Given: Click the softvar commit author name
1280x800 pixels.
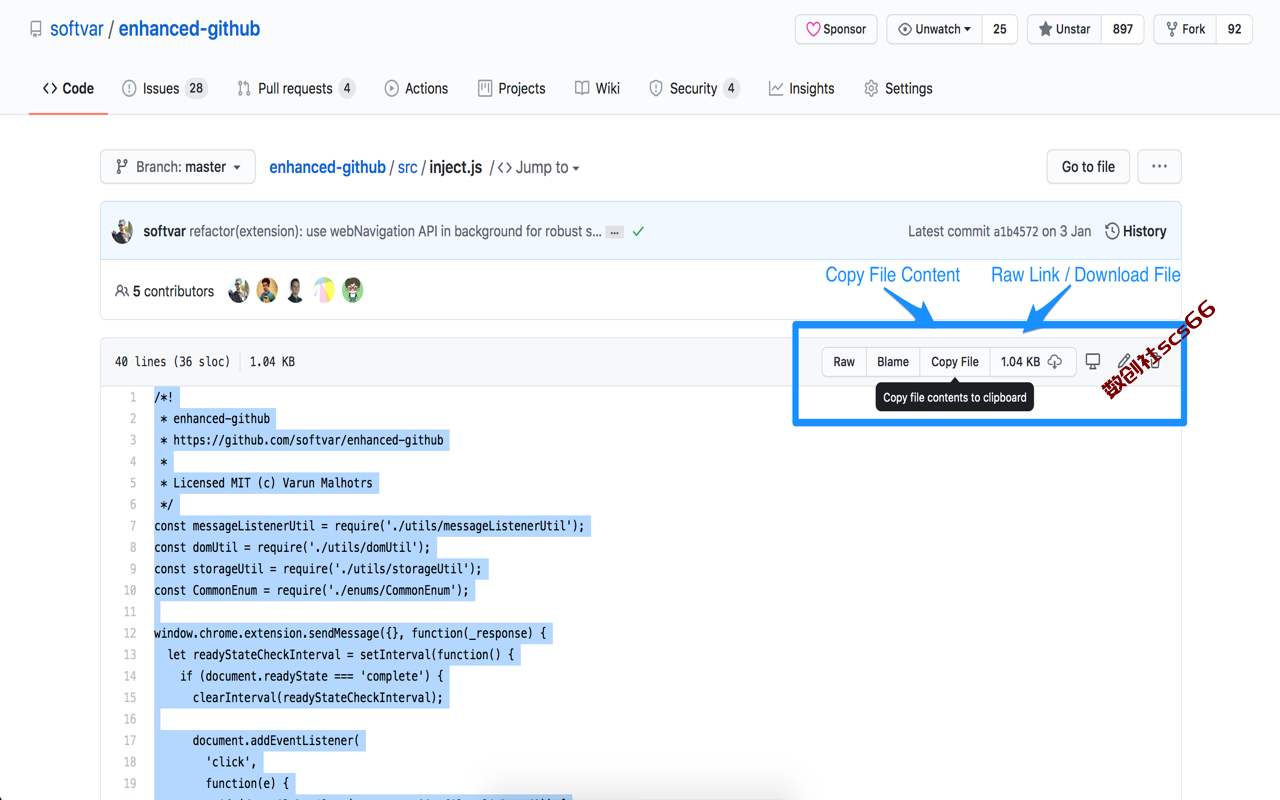Looking at the screenshot, I should click(164, 231).
